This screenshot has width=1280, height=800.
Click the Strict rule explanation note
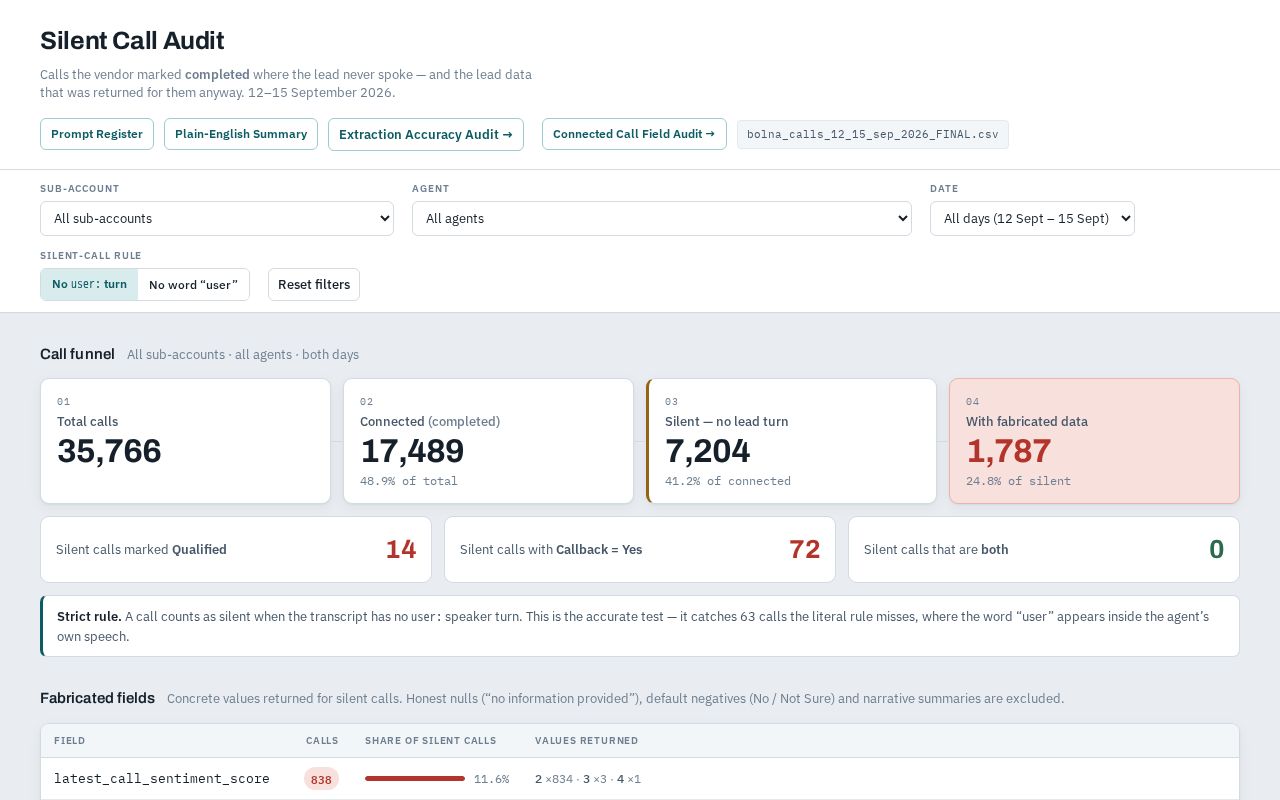[x=640, y=626]
